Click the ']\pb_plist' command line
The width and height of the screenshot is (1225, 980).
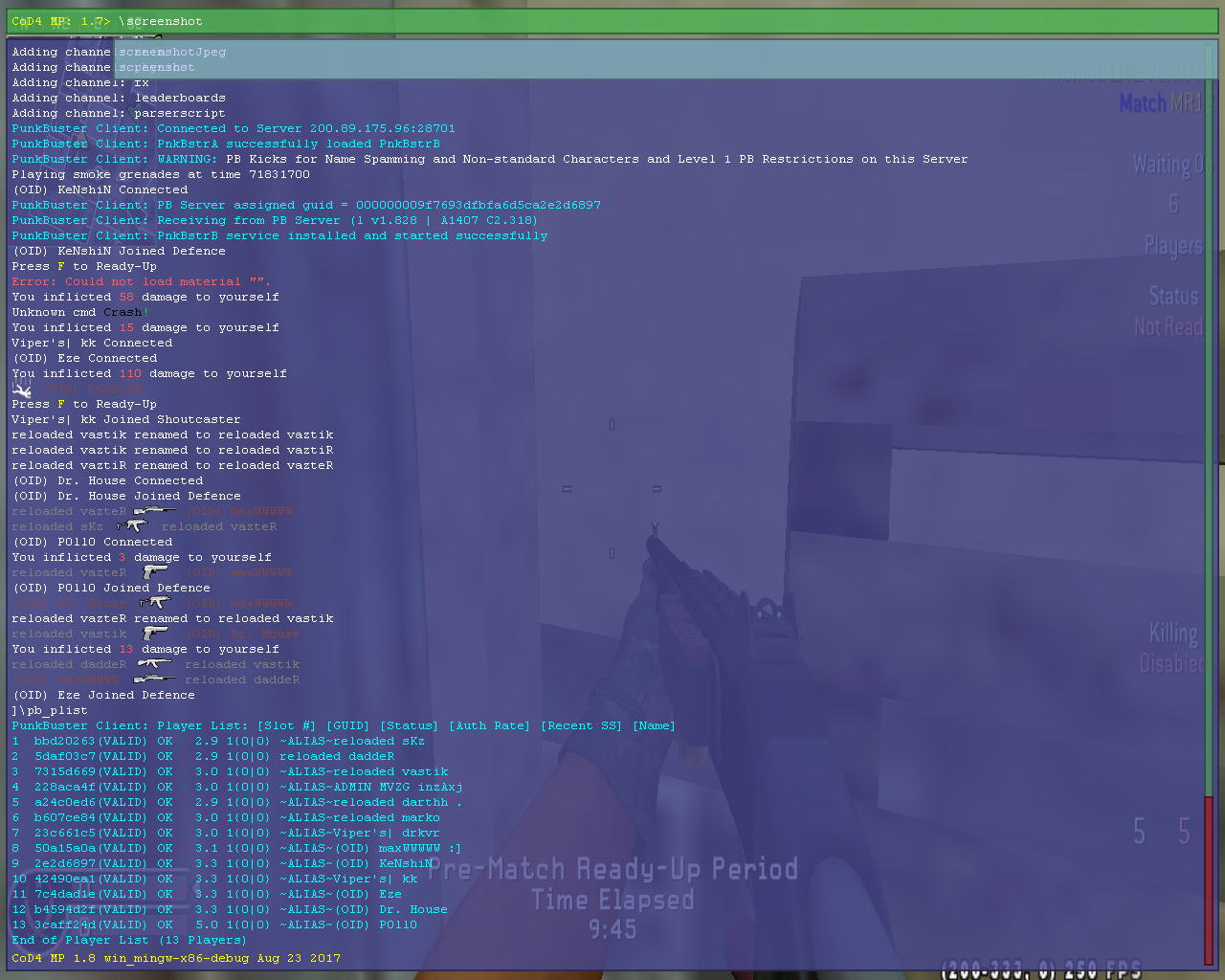pos(50,710)
